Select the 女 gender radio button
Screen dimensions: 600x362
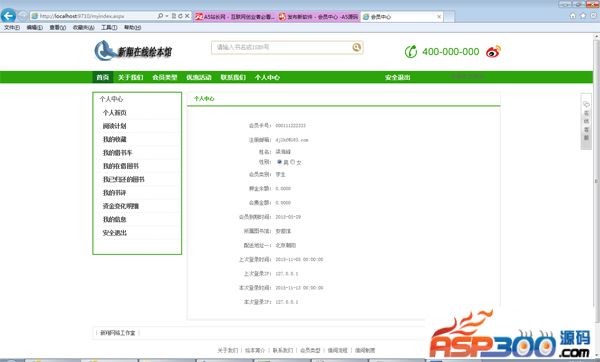click(x=292, y=162)
